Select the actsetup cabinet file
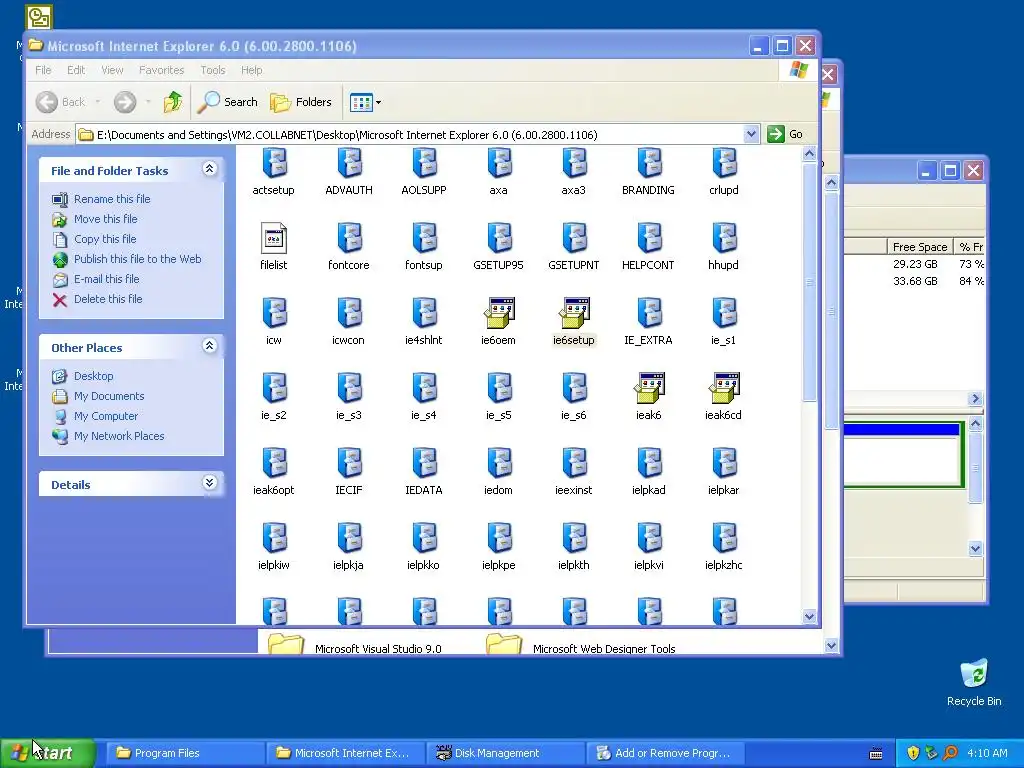 274,171
